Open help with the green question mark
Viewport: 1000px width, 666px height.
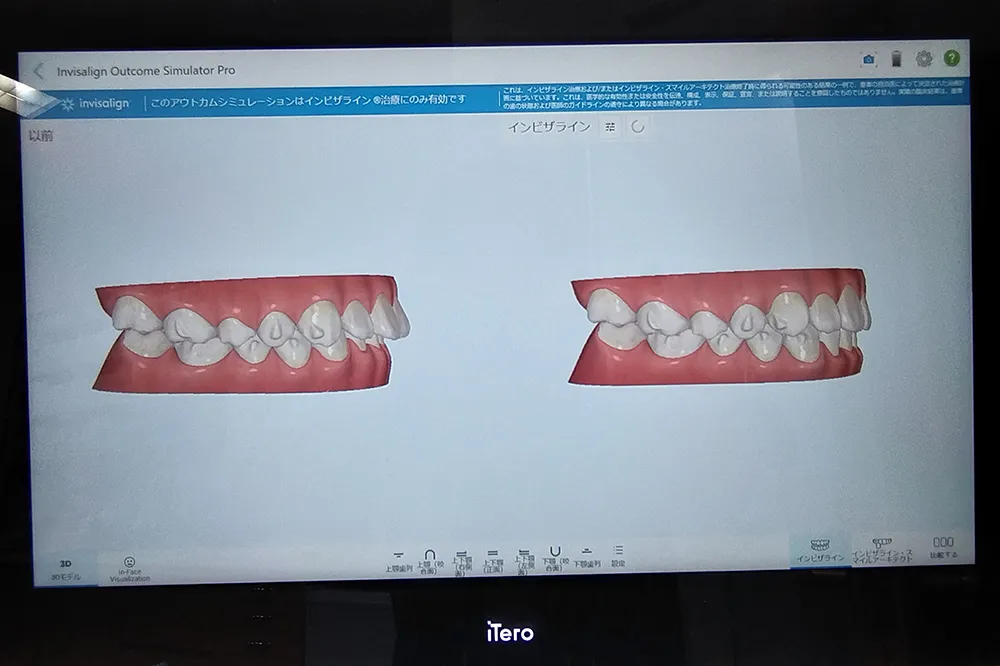pyautogui.click(x=951, y=59)
